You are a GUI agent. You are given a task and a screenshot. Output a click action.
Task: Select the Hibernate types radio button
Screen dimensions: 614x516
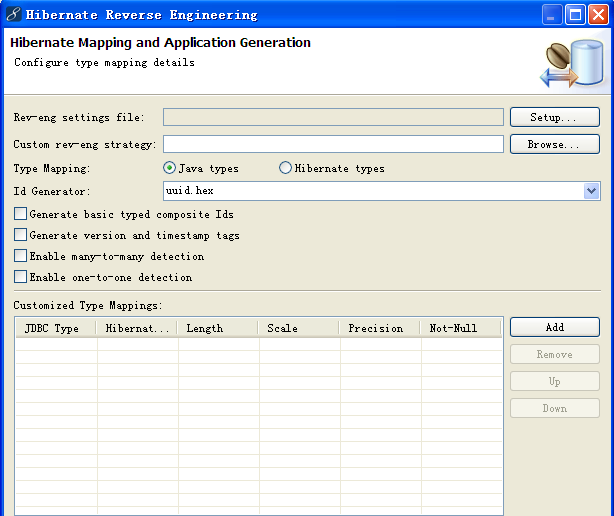click(285, 168)
